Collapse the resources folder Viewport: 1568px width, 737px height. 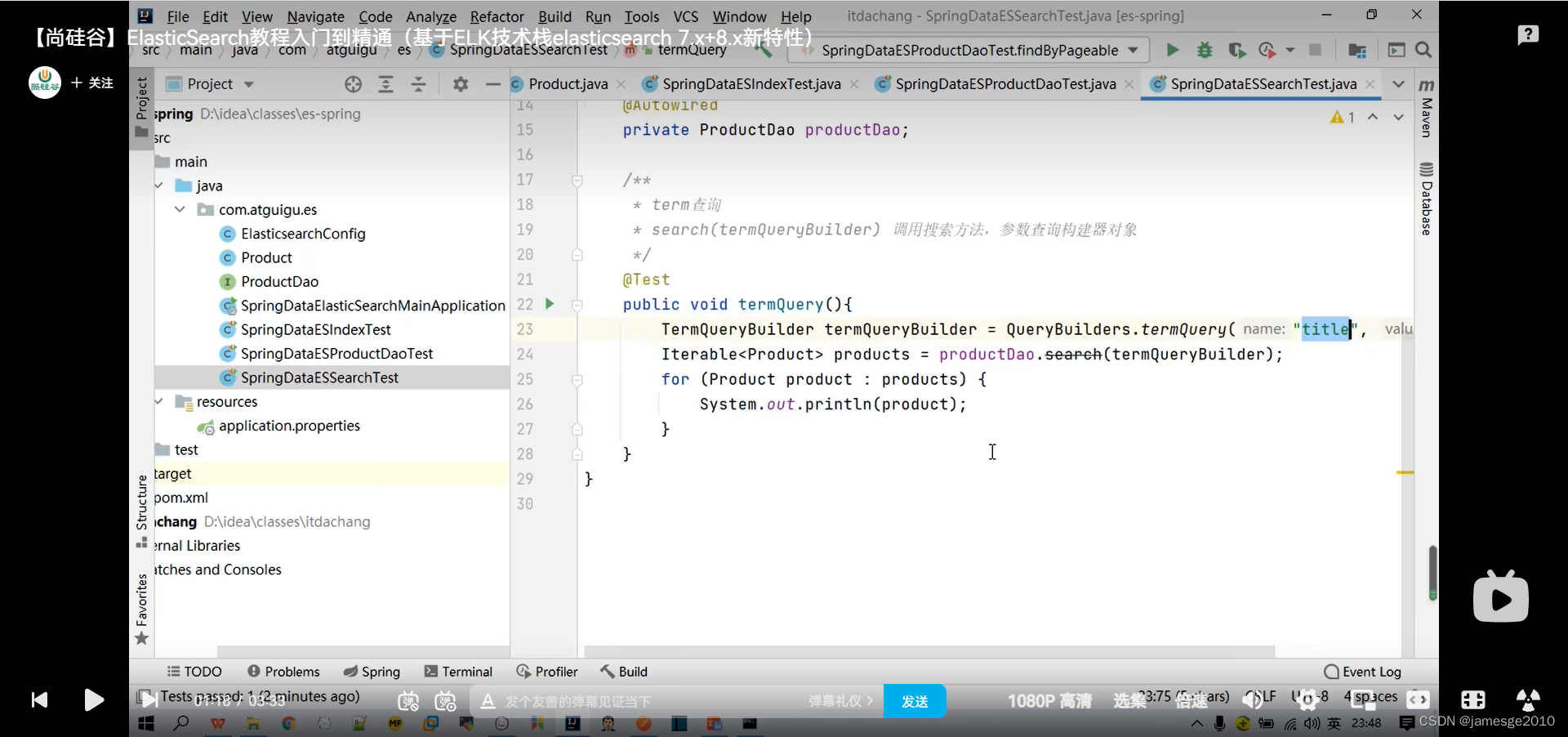tap(159, 401)
